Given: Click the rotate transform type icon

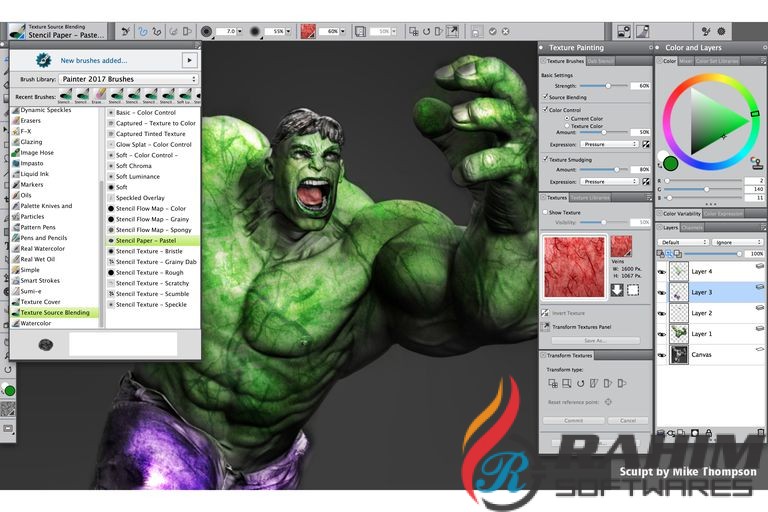Looking at the screenshot, I should (580, 382).
